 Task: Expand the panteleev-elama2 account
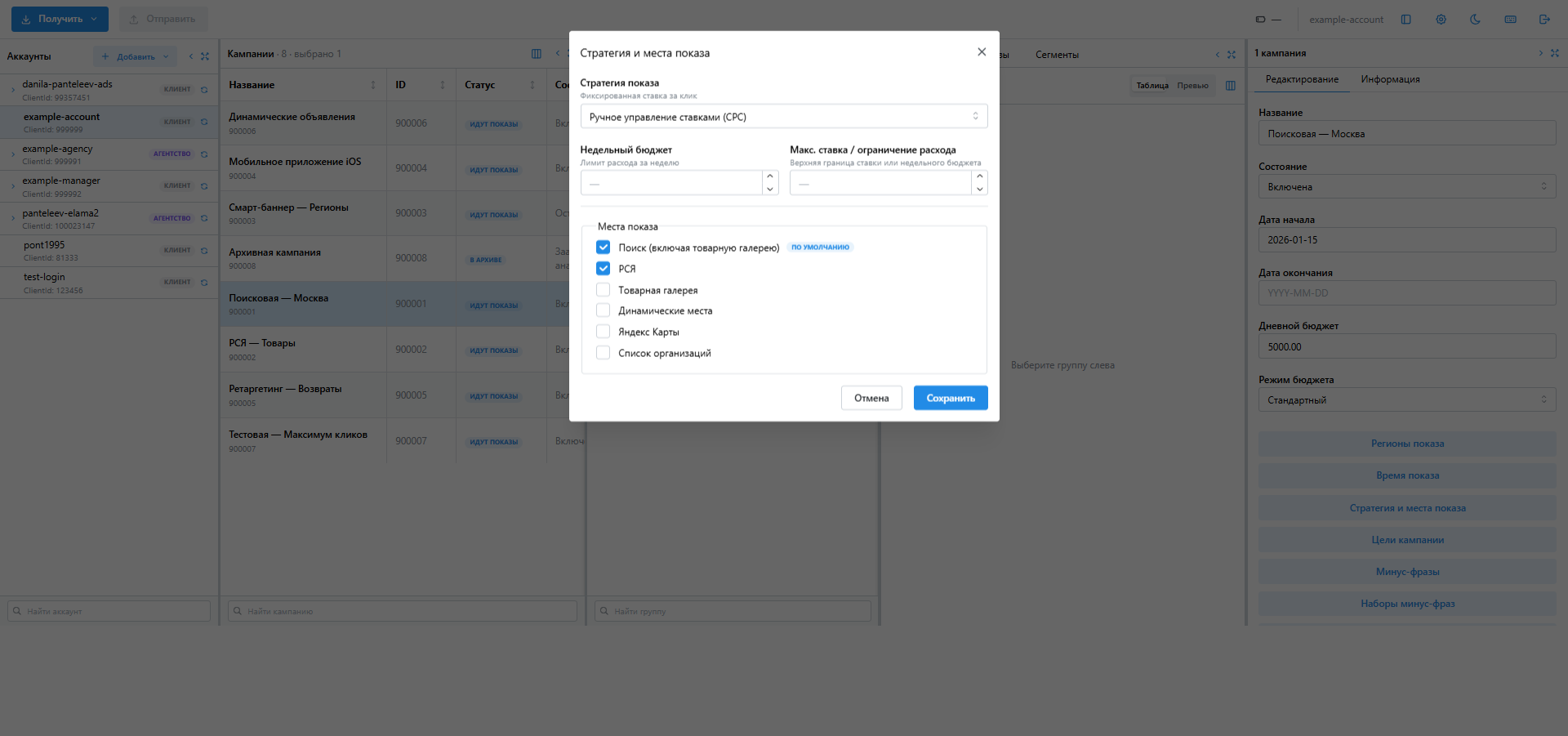click(x=13, y=218)
